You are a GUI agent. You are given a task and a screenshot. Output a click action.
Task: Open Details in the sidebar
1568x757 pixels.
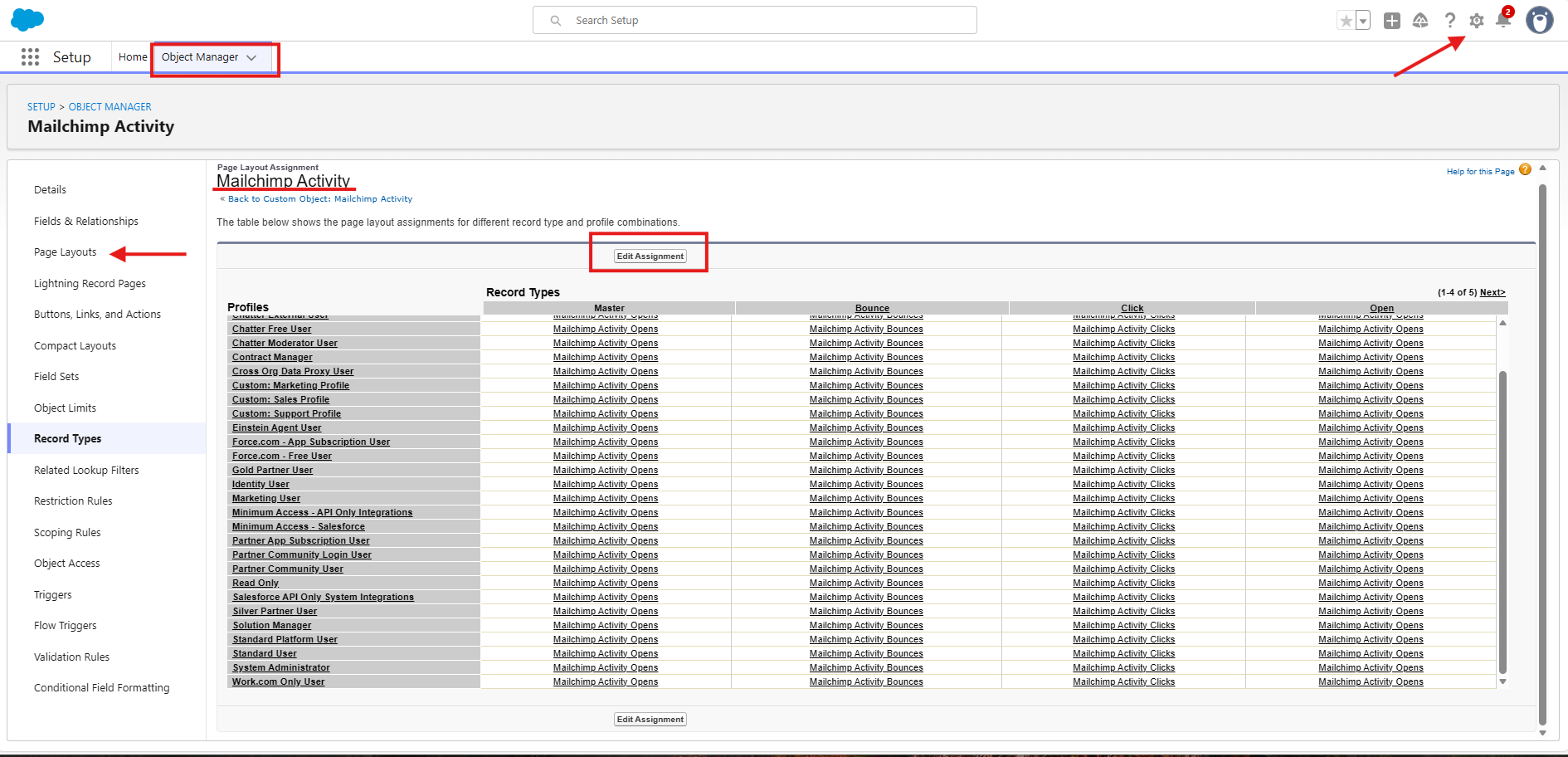(50, 190)
